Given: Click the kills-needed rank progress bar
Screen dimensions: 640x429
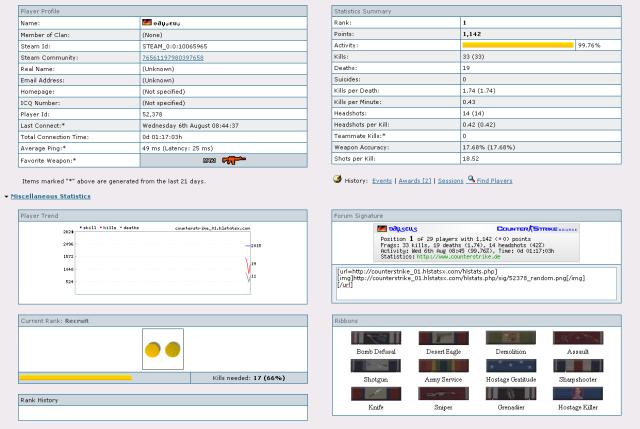Looking at the screenshot, I should [76, 378].
